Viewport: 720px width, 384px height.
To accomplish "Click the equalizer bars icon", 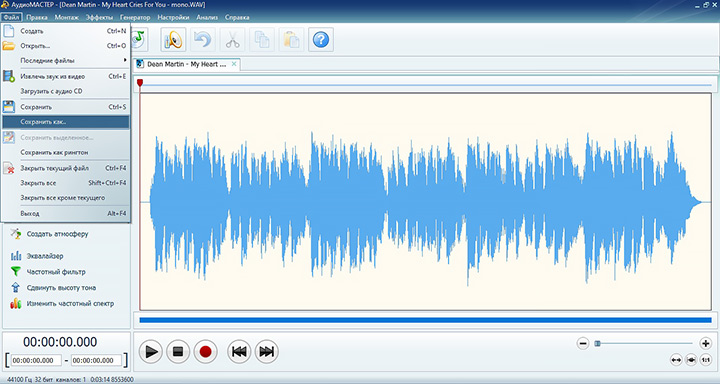I will (x=16, y=256).
